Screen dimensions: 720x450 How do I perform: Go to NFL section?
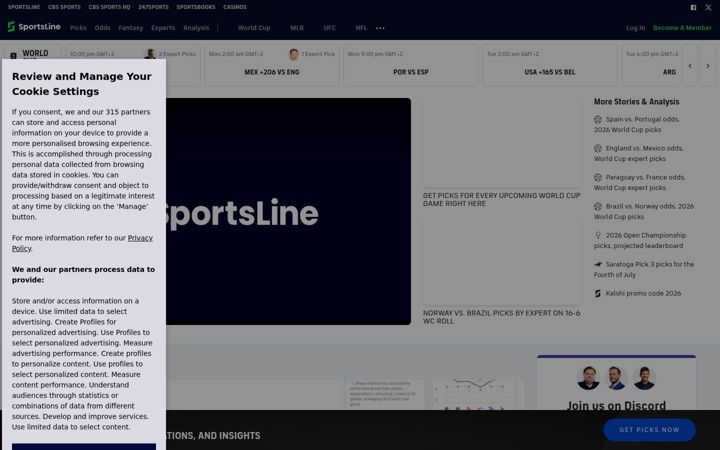click(x=361, y=28)
